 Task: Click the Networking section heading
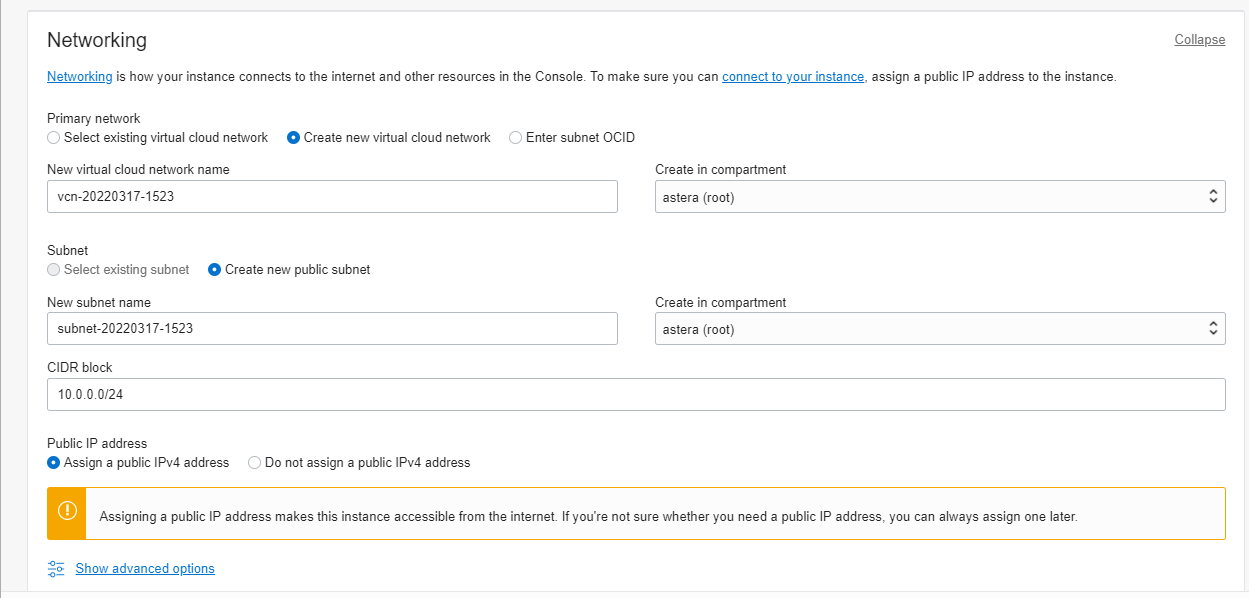(97, 40)
